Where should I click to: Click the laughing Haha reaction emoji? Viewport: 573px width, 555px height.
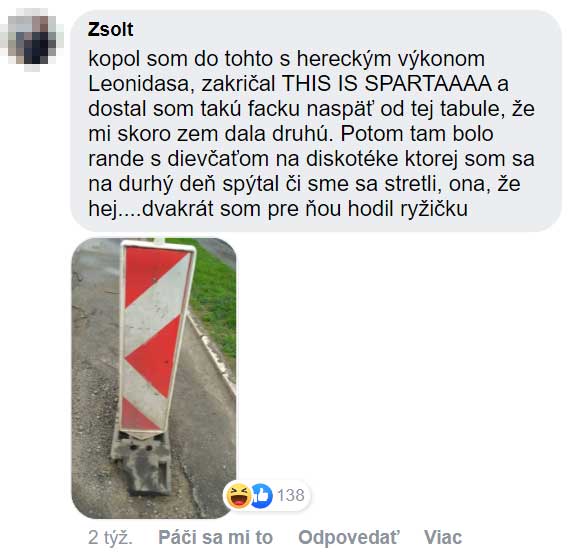tap(238, 496)
